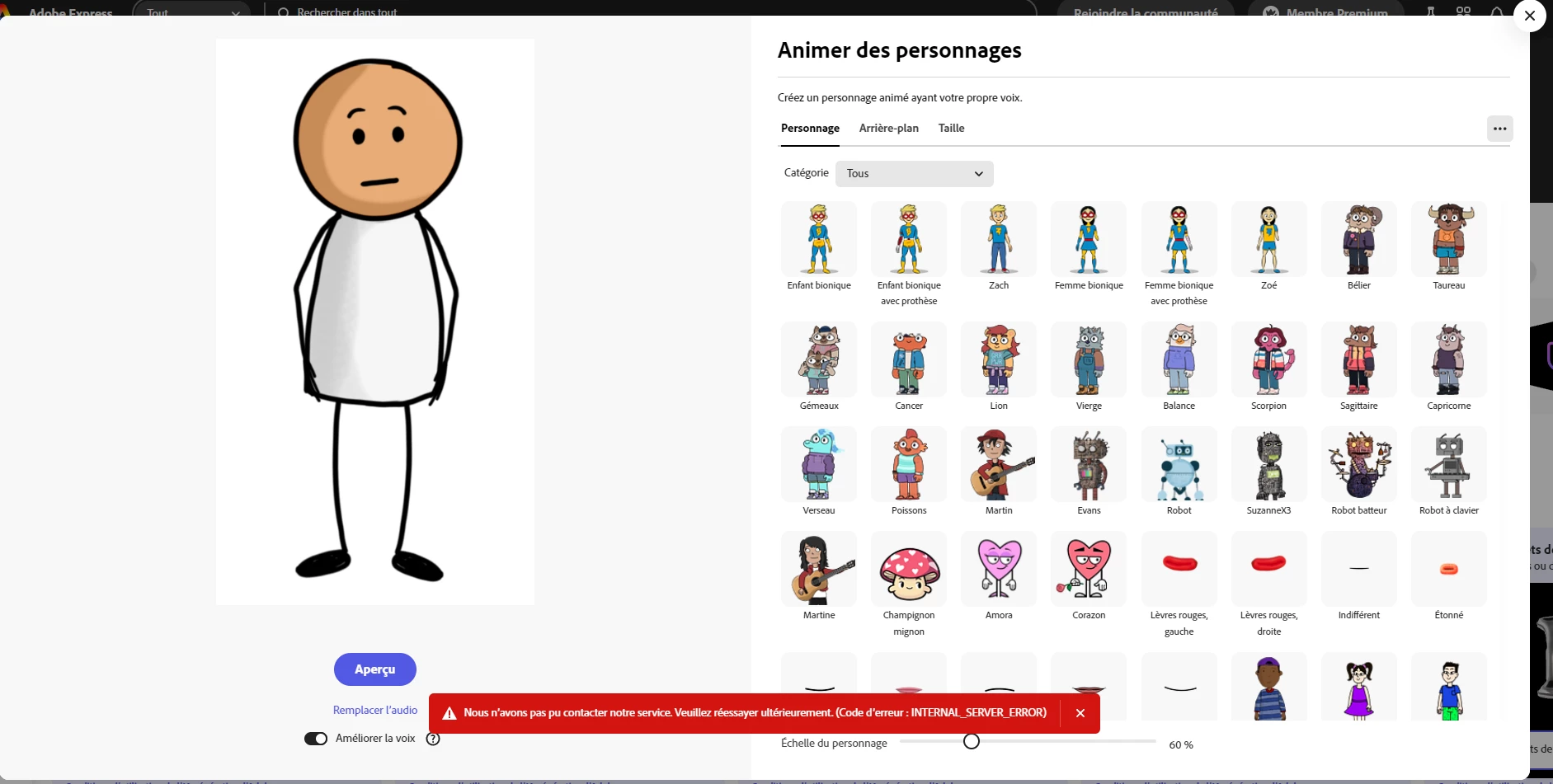Select the Étonné mouth character
The image size is (1553, 784).
pyautogui.click(x=1449, y=569)
